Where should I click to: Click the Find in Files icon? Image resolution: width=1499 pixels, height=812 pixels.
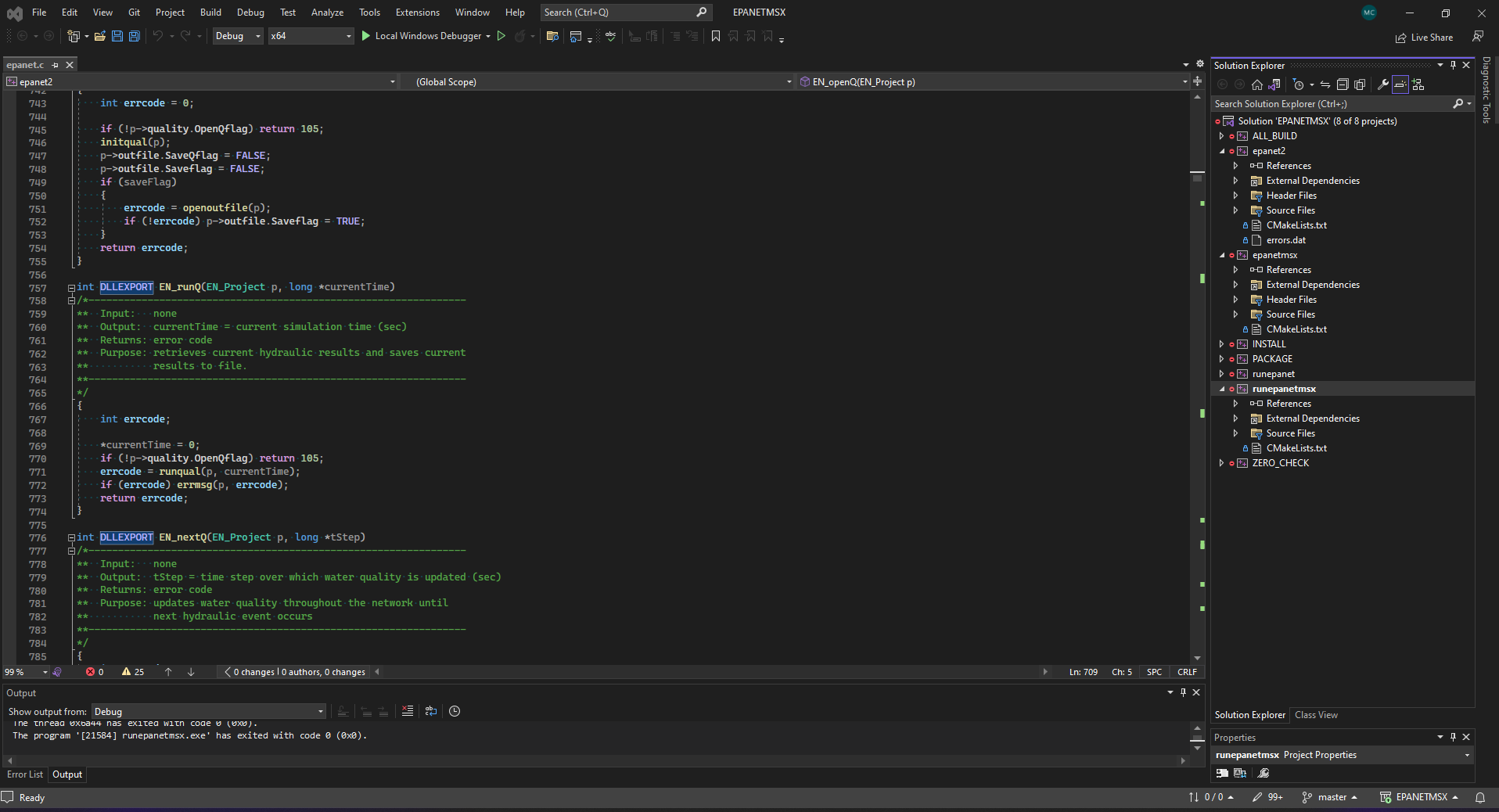click(x=552, y=36)
